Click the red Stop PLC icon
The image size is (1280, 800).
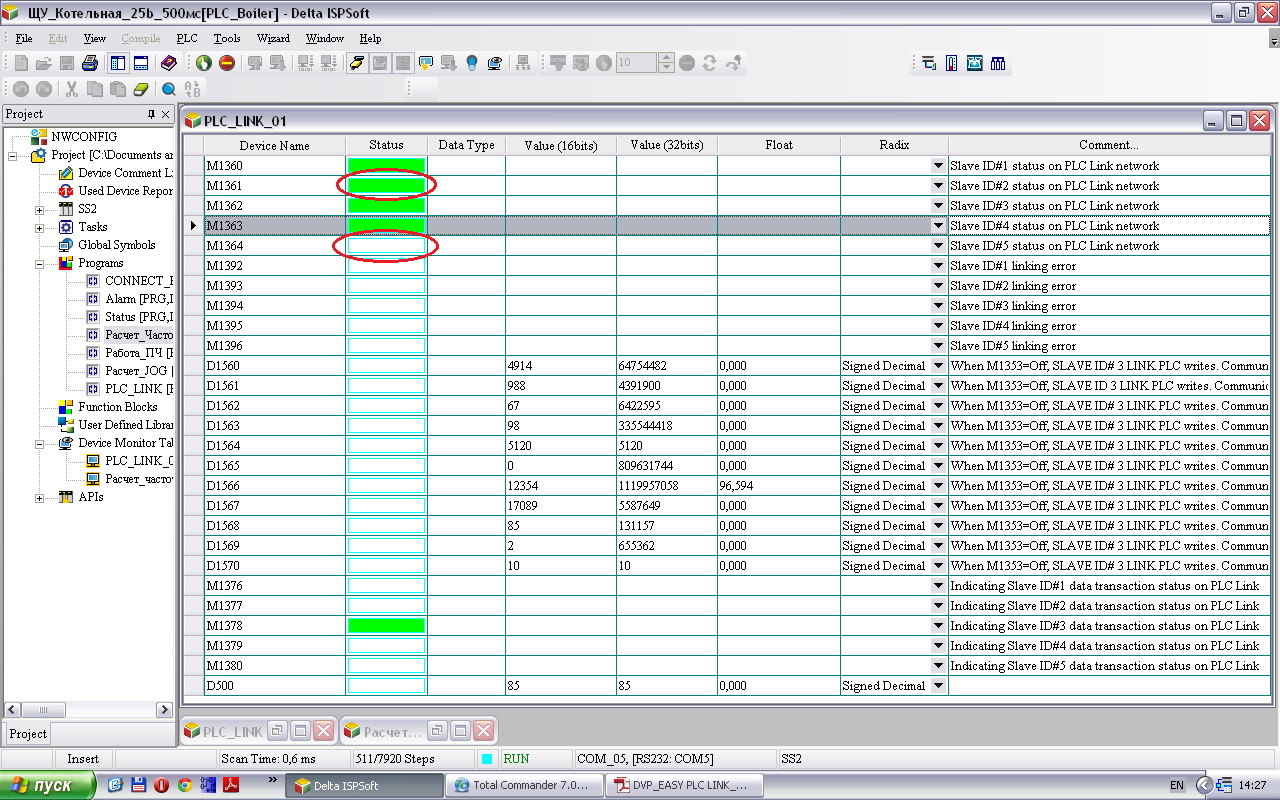(227, 63)
